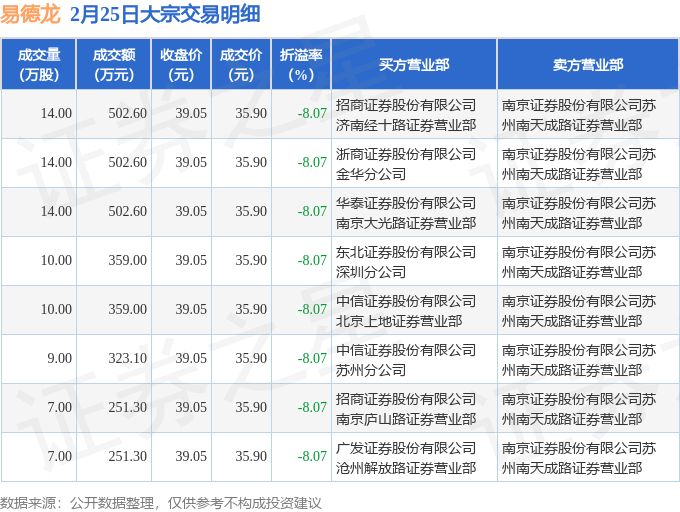
Task: Click the 2月25日大宗交易明细 title text
Action: (x=165, y=14)
